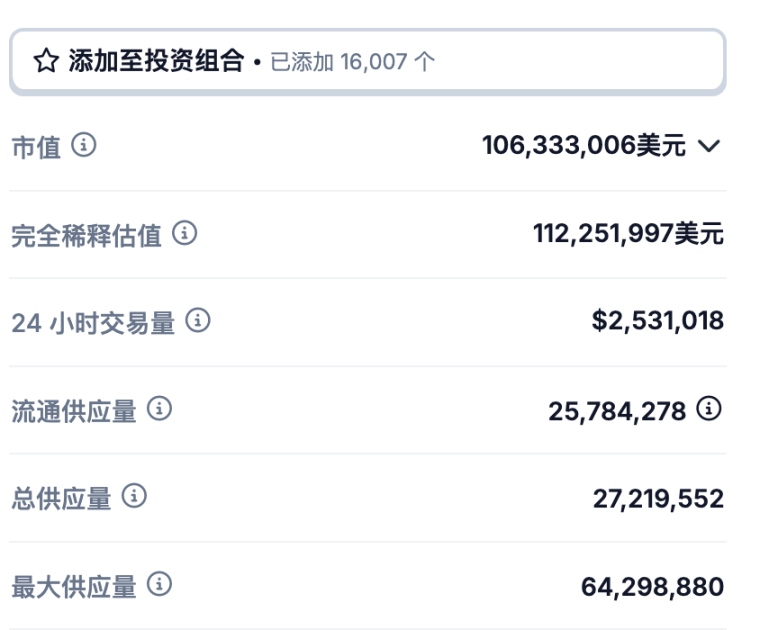Click the 106,333,006美元 market cap value
Viewport: 769px width, 630px height.
click(x=584, y=147)
